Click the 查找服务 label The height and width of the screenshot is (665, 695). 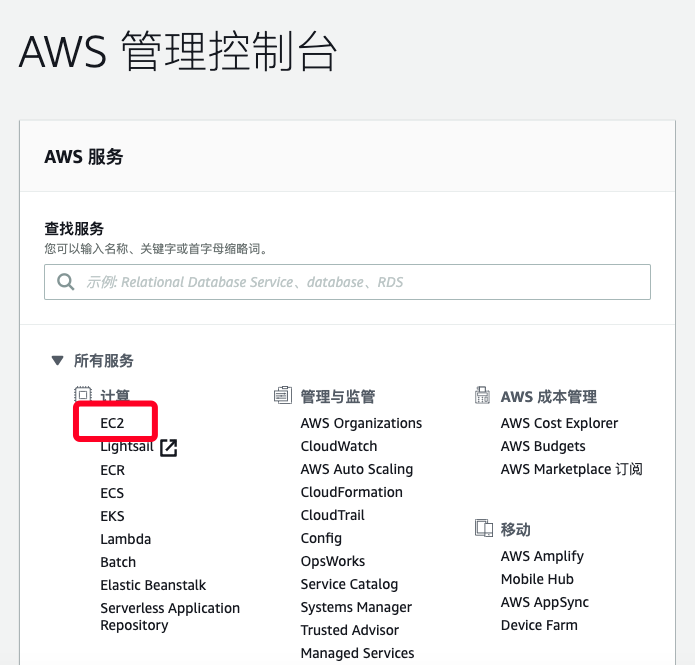(x=74, y=229)
